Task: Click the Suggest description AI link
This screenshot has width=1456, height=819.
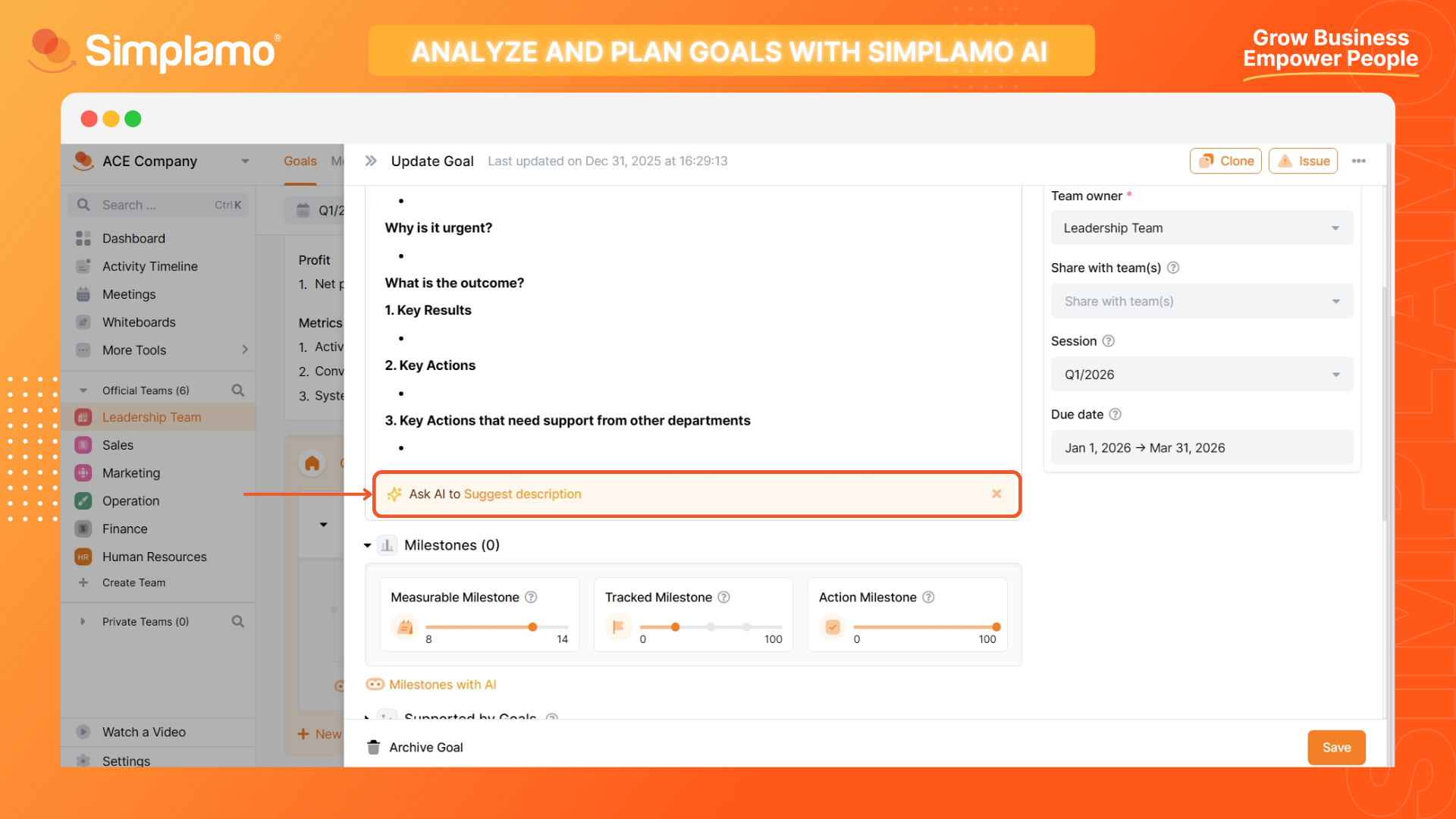Action: [522, 494]
